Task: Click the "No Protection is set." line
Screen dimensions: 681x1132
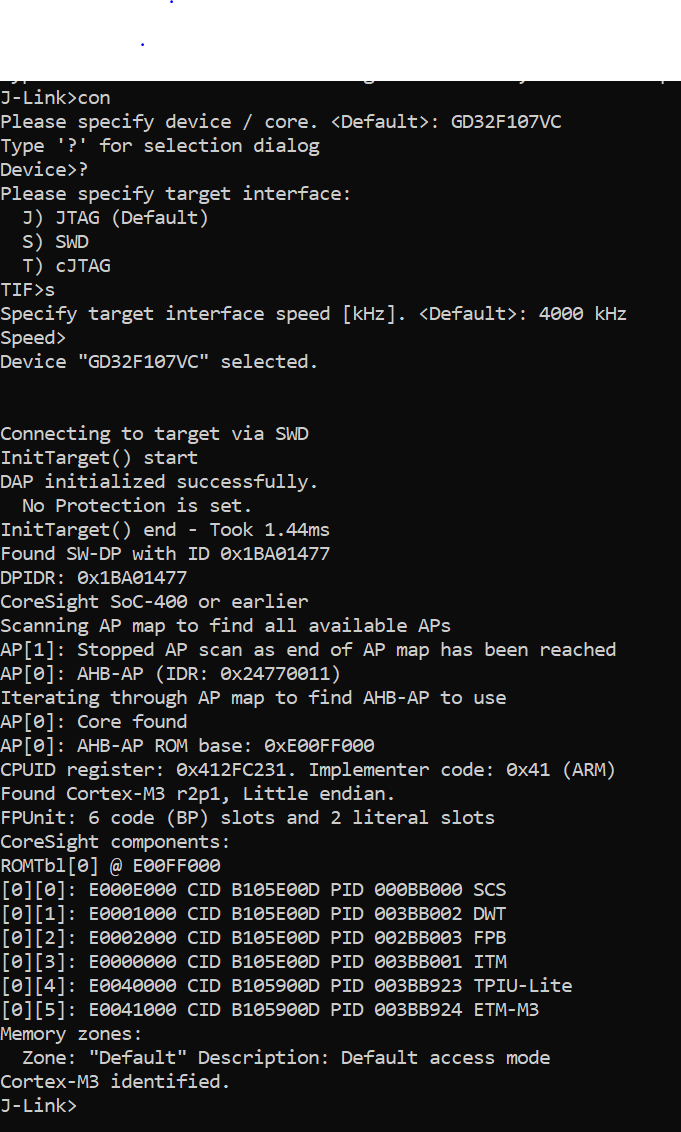Action: click(137, 505)
